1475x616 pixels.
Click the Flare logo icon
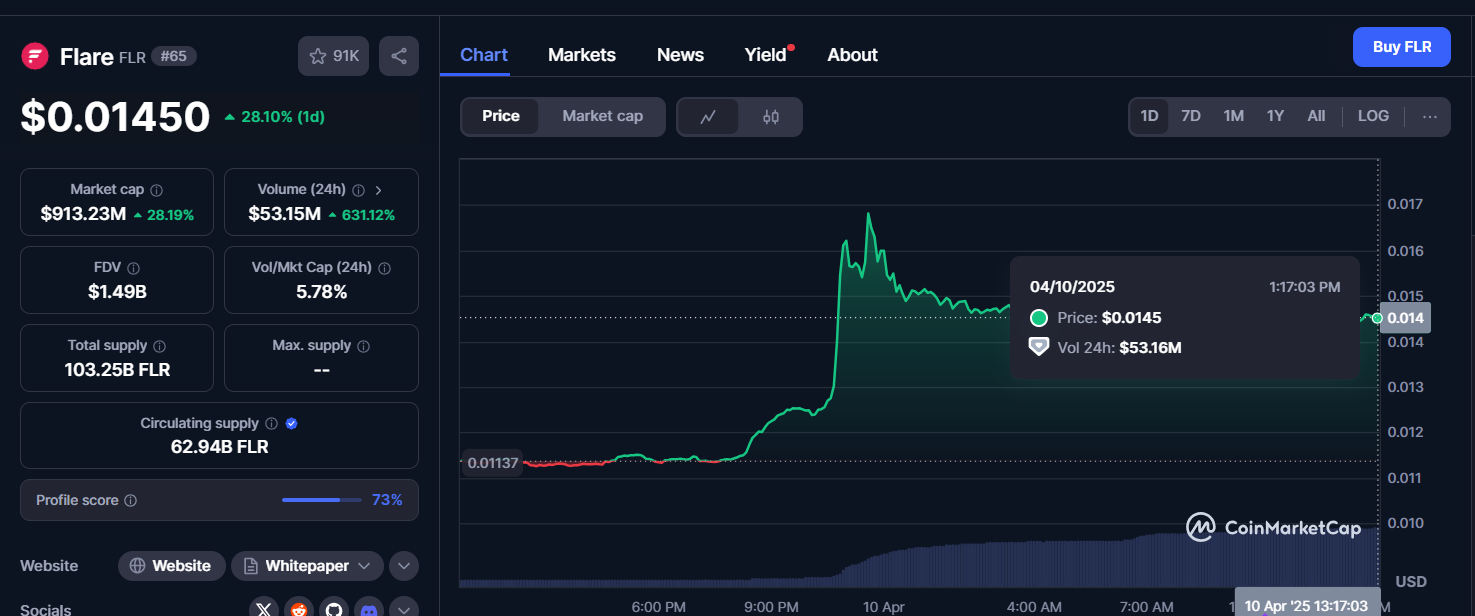pyautogui.click(x=35, y=56)
